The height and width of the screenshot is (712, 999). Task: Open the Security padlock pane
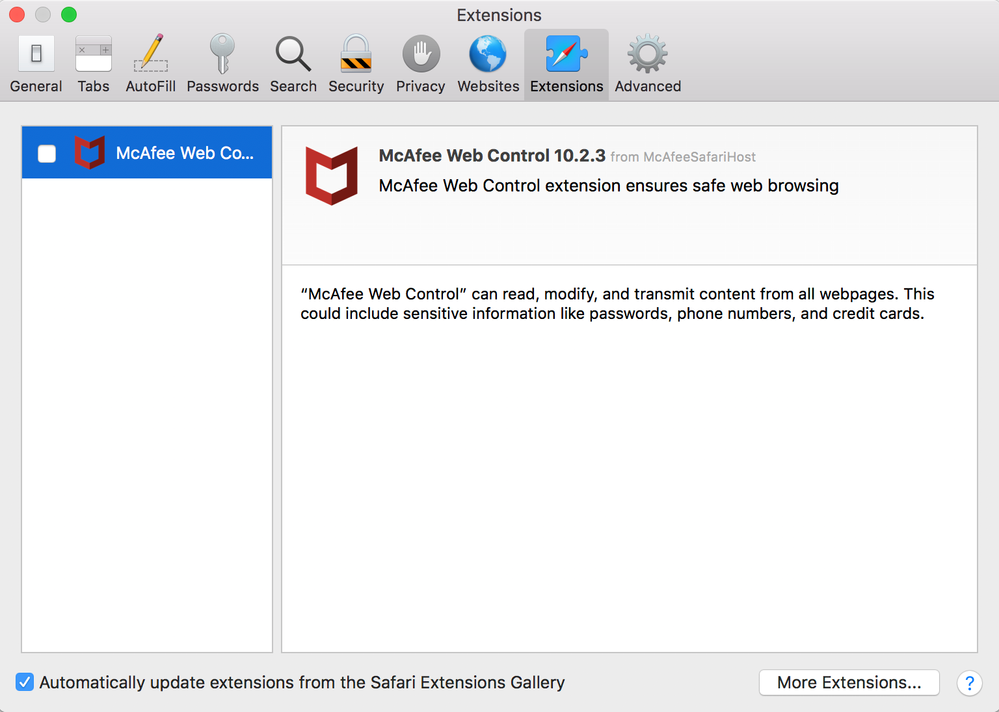point(356,65)
